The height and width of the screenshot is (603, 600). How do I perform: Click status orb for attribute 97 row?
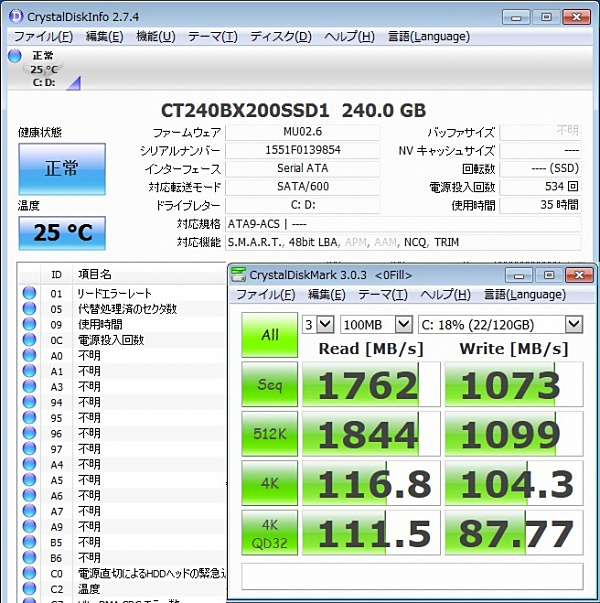[29, 449]
